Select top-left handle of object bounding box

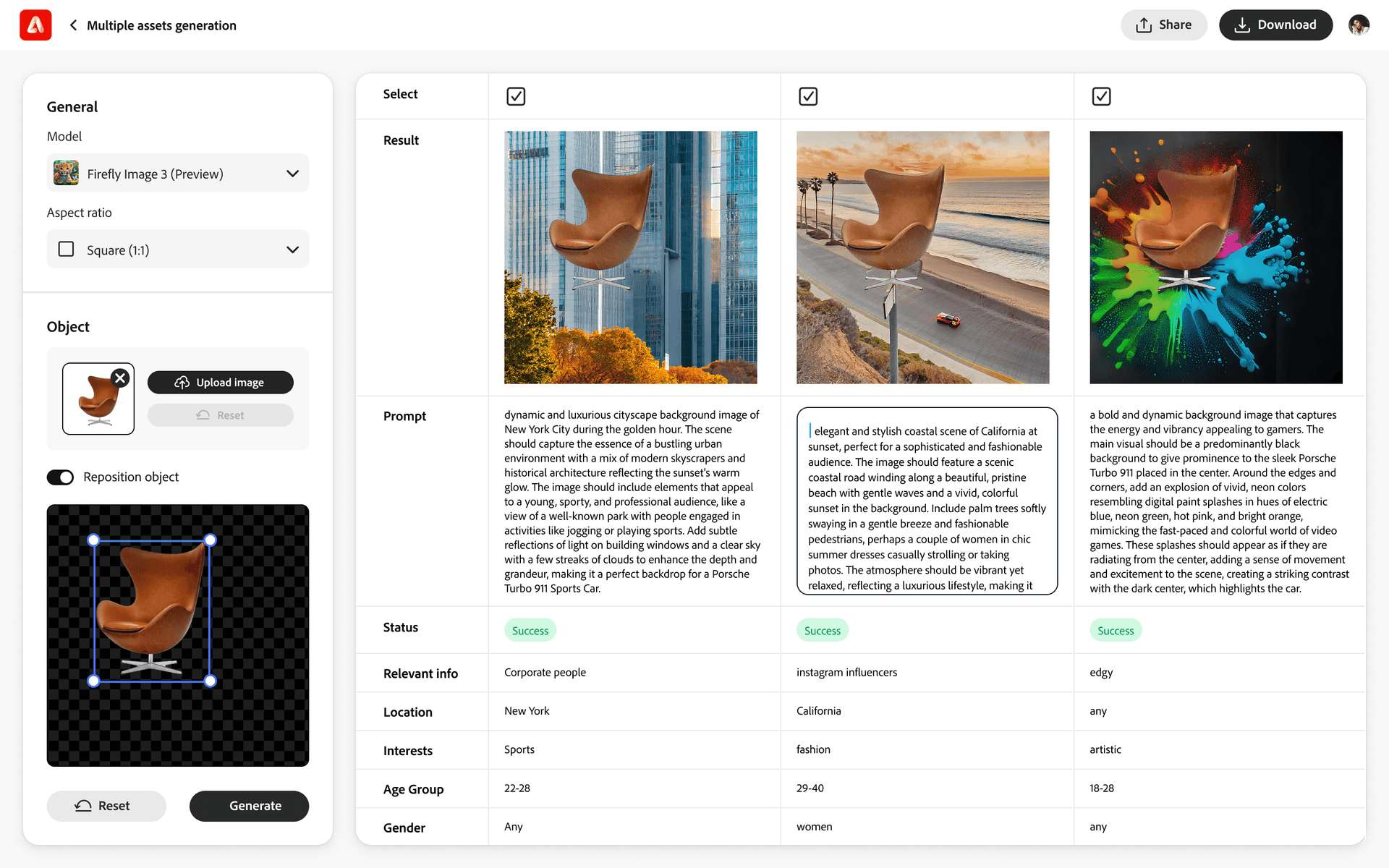[x=93, y=540]
